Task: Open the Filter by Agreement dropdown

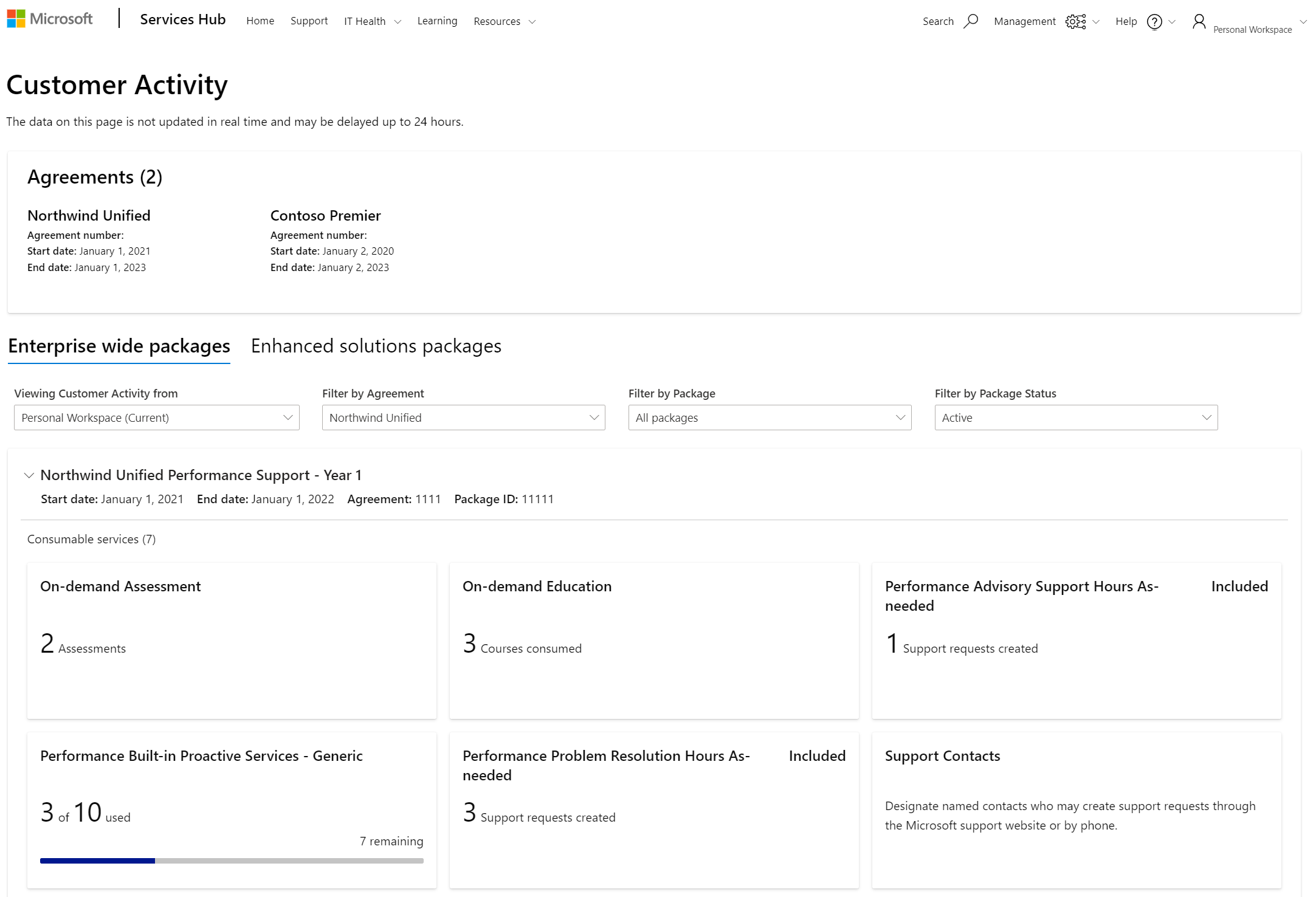Action: click(462, 417)
